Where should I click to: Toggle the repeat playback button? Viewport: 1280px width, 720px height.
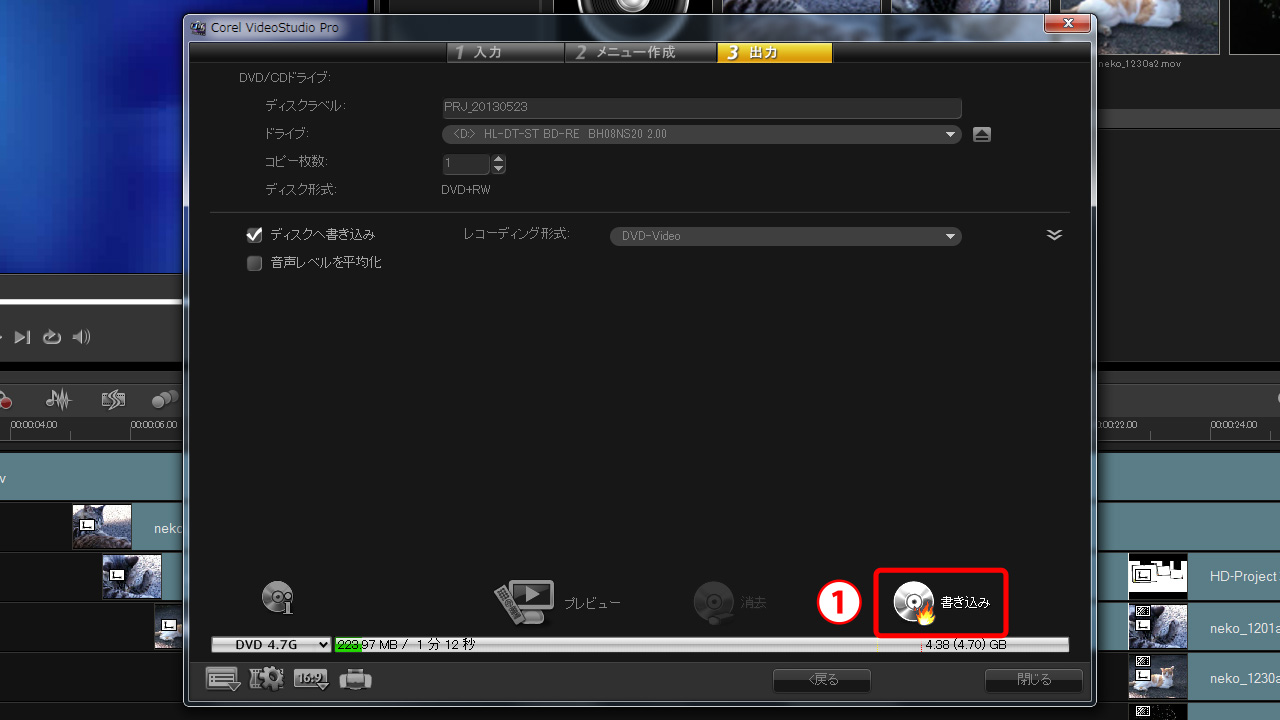pyautogui.click(x=52, y=337)
